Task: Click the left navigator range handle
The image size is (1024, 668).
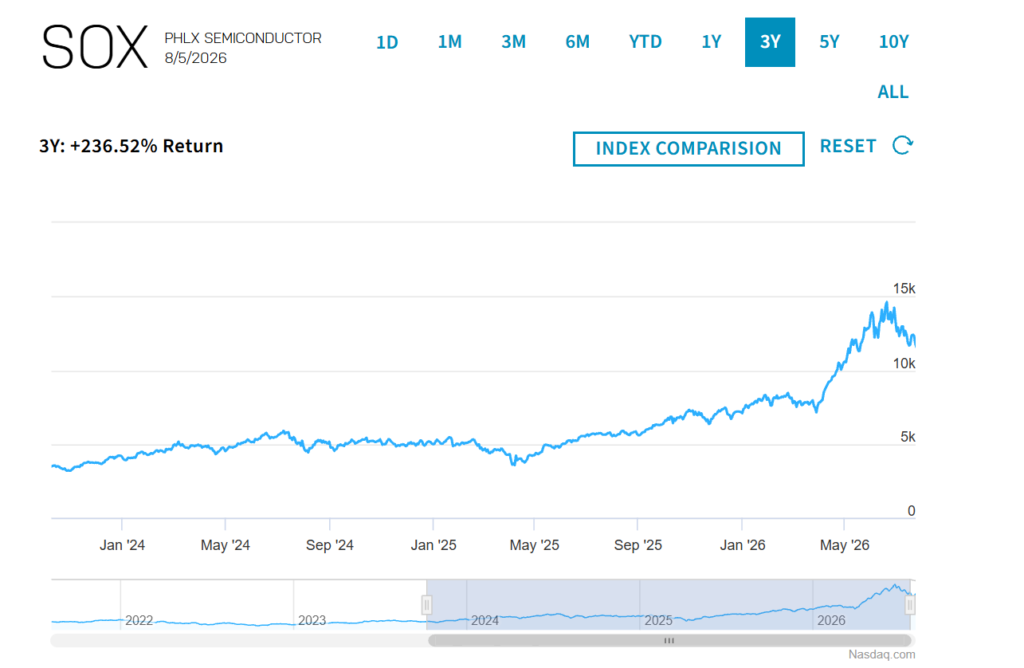Action: pyautogui.click(x=426, y=605)
